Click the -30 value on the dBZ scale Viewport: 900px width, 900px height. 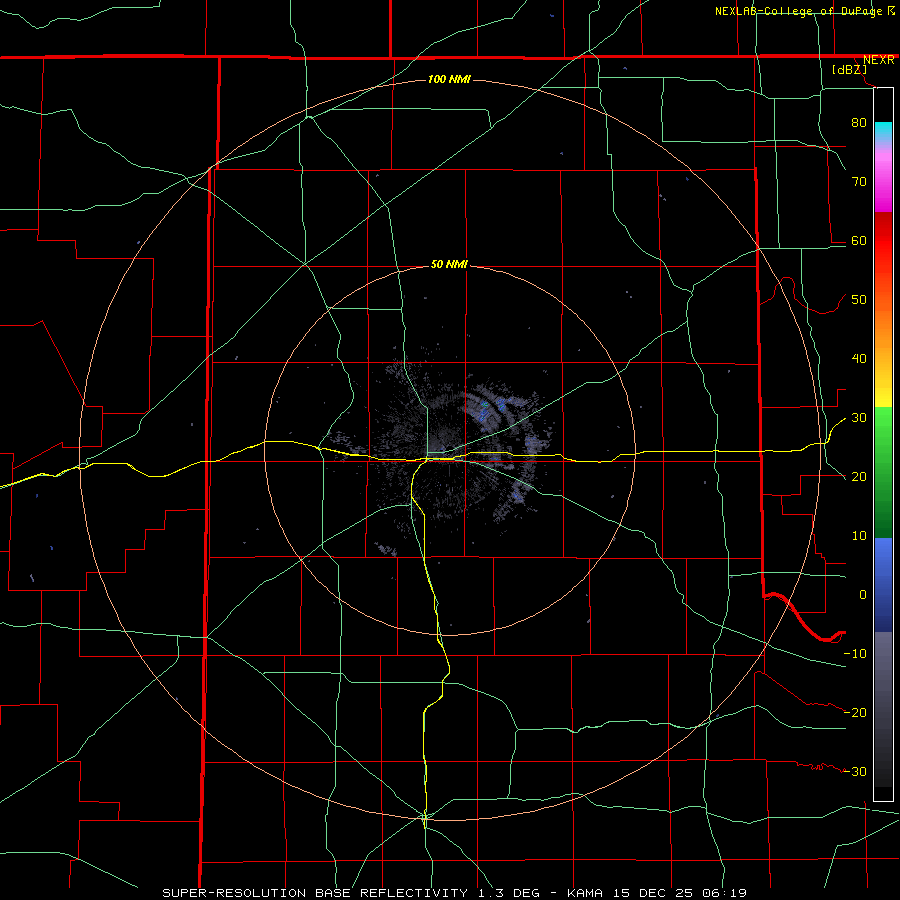(x=855, y=771)
